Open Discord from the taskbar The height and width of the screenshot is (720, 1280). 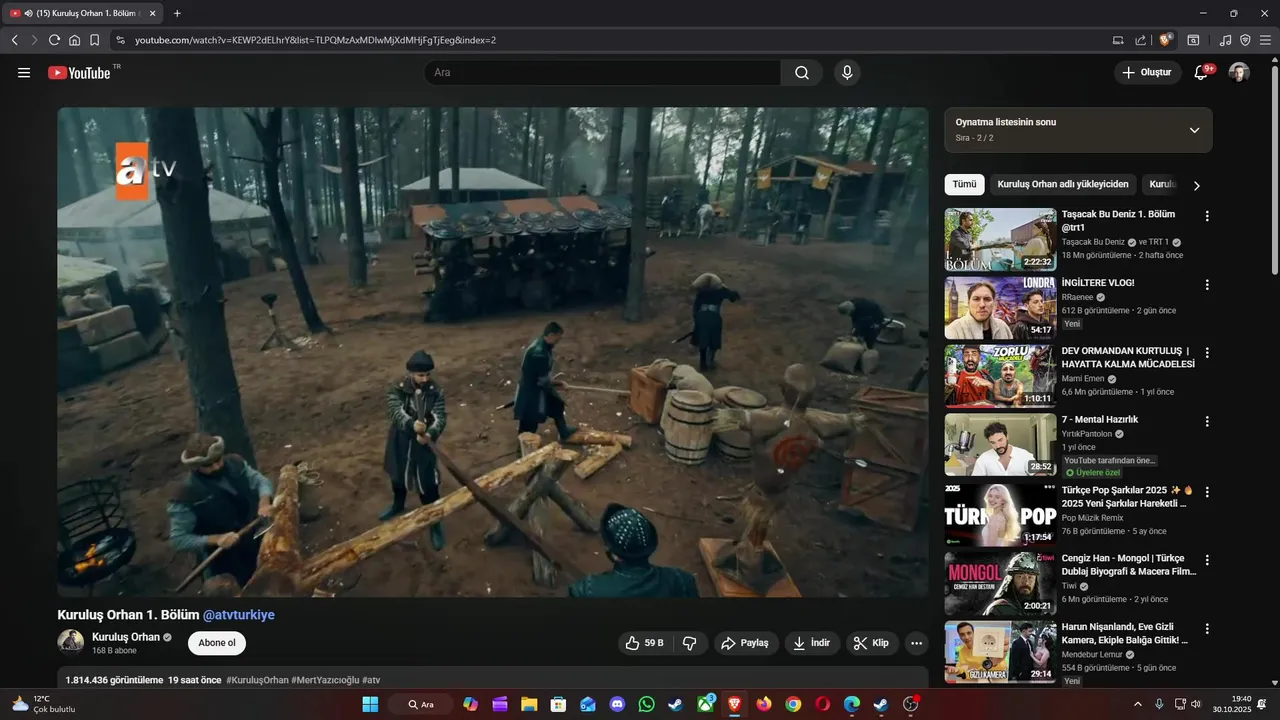click(617, 704)
